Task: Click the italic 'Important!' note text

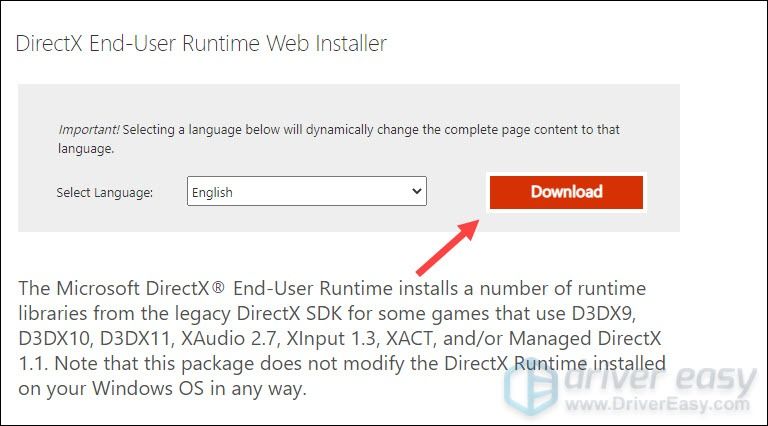Action: [89, 130]
